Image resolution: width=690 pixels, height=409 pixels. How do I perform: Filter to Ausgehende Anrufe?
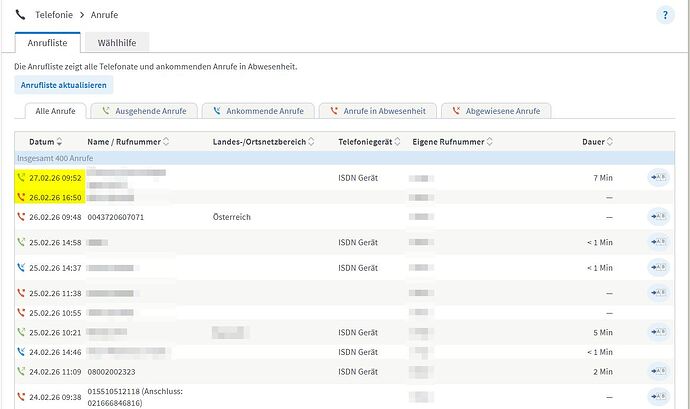point(144,111)
